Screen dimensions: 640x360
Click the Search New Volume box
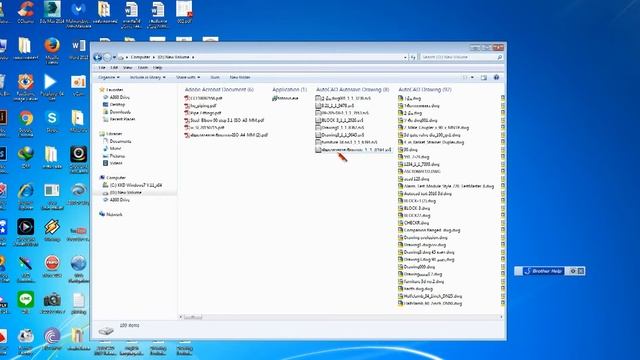(461, 57)
